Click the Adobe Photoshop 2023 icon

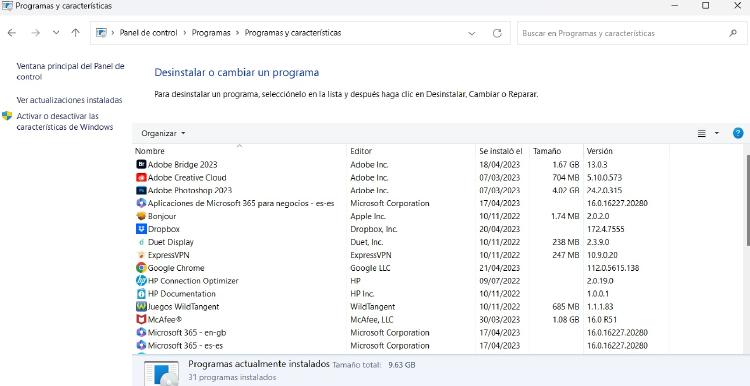141,190
